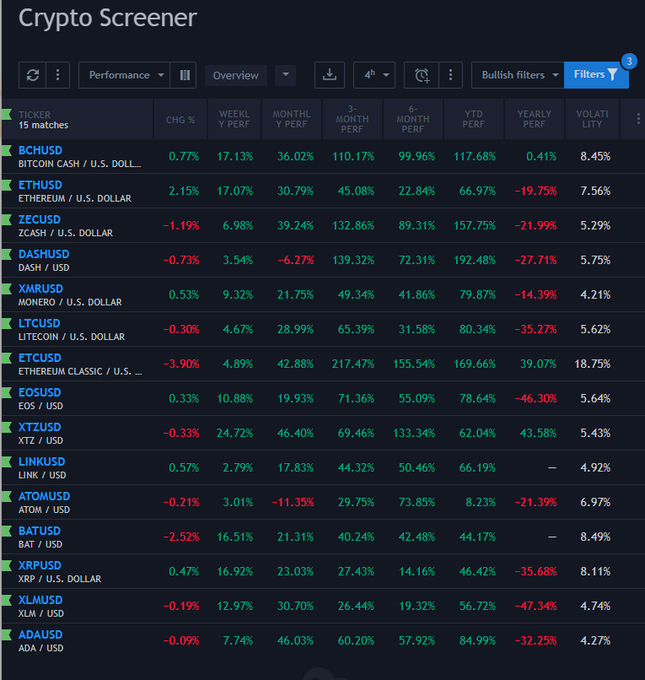The height and width of the screenshot is (680, 645).
Task: Click the Crypto Screener heading
Action: tap(108, 18)
